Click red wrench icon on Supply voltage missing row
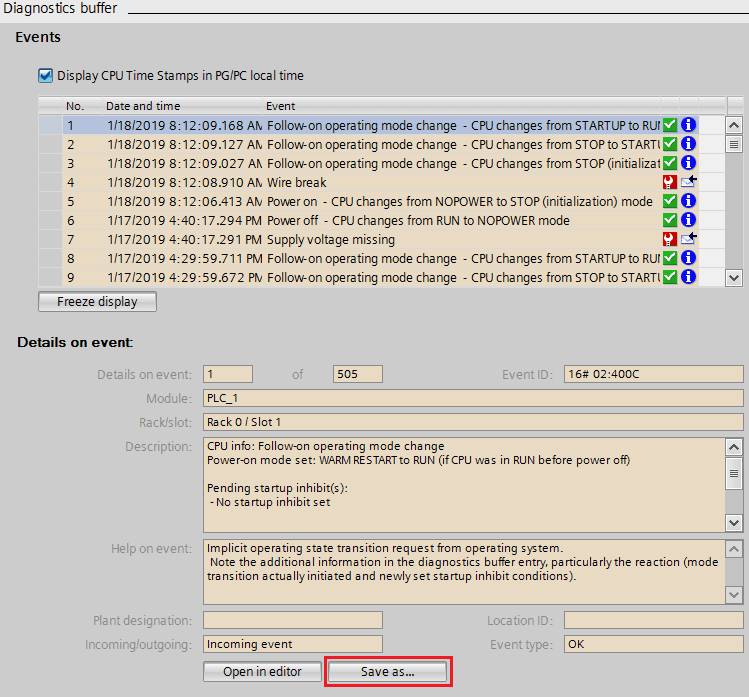 pyautogui.click(x=670, y=239)
